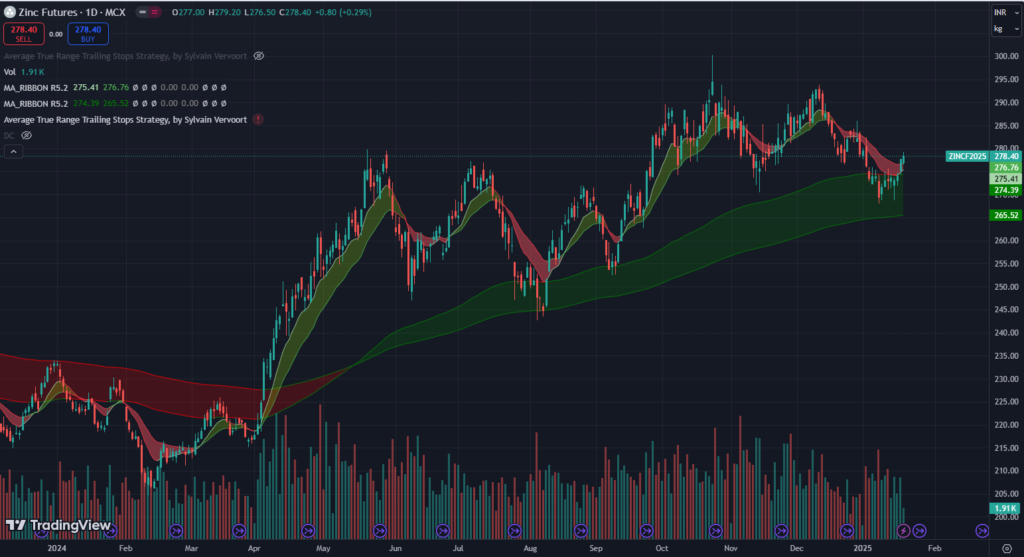Click the rollover marker nearest the Oct label
The width and height of the screenshot is (1024, 557).
[647, 531]
